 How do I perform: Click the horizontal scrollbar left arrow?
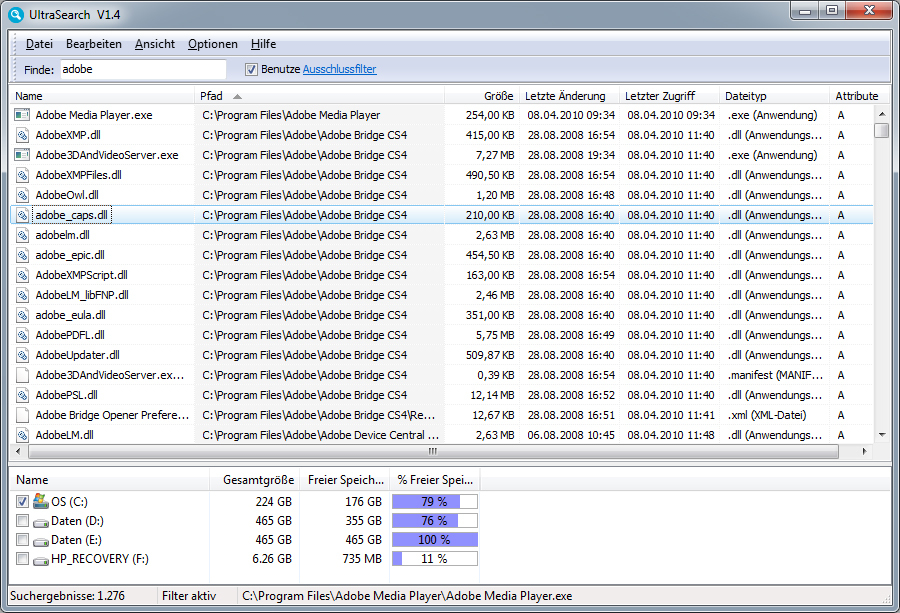[x=18, y=451]
